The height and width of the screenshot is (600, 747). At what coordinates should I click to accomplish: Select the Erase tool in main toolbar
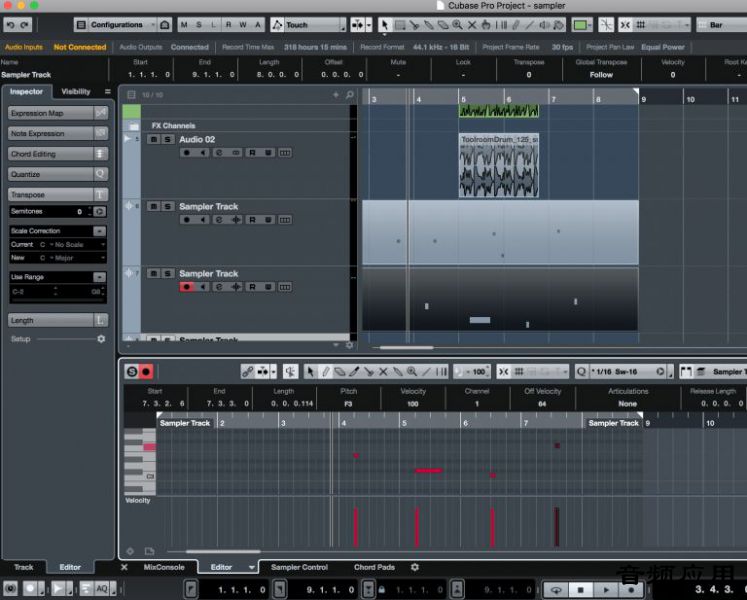[443, 25]
